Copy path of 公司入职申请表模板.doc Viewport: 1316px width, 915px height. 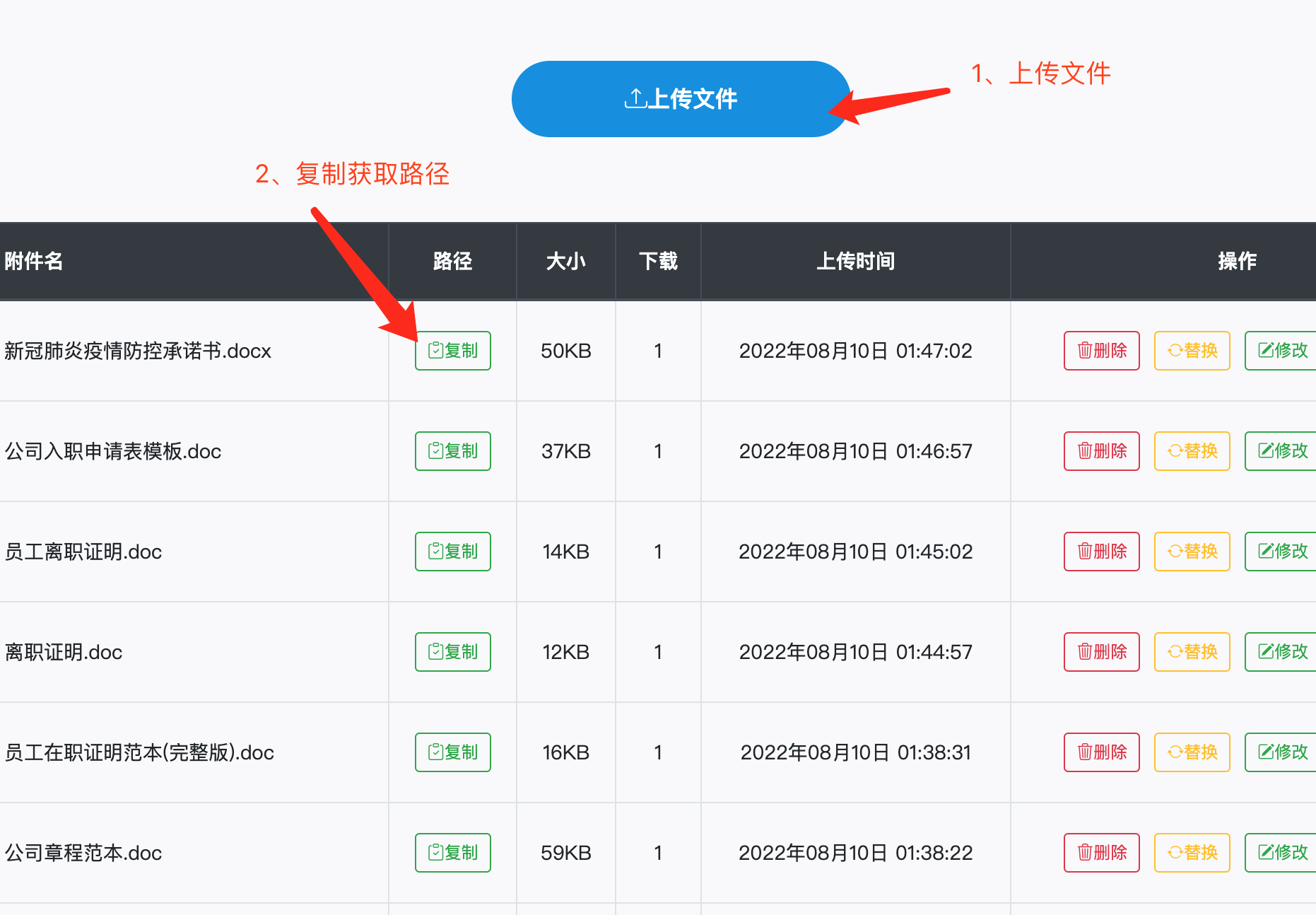coord(452,451)
